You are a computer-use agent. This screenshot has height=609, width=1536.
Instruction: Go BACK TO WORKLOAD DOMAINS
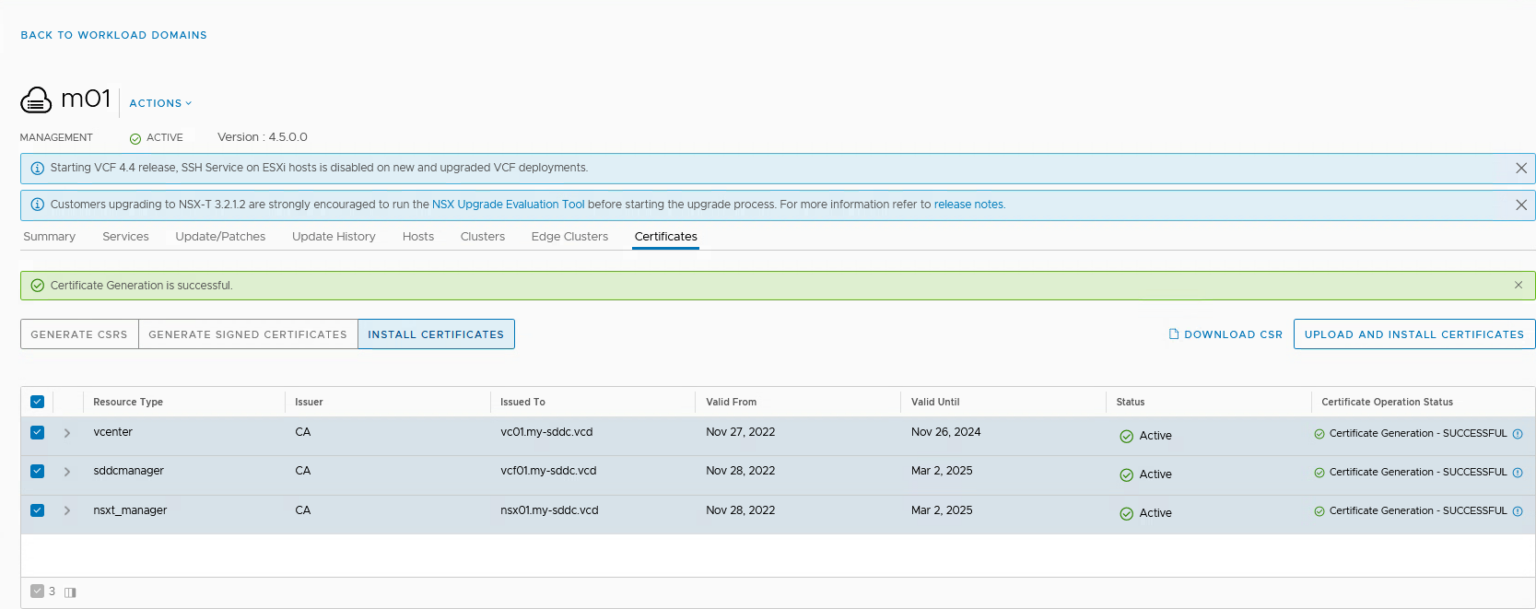click(114, 35)
